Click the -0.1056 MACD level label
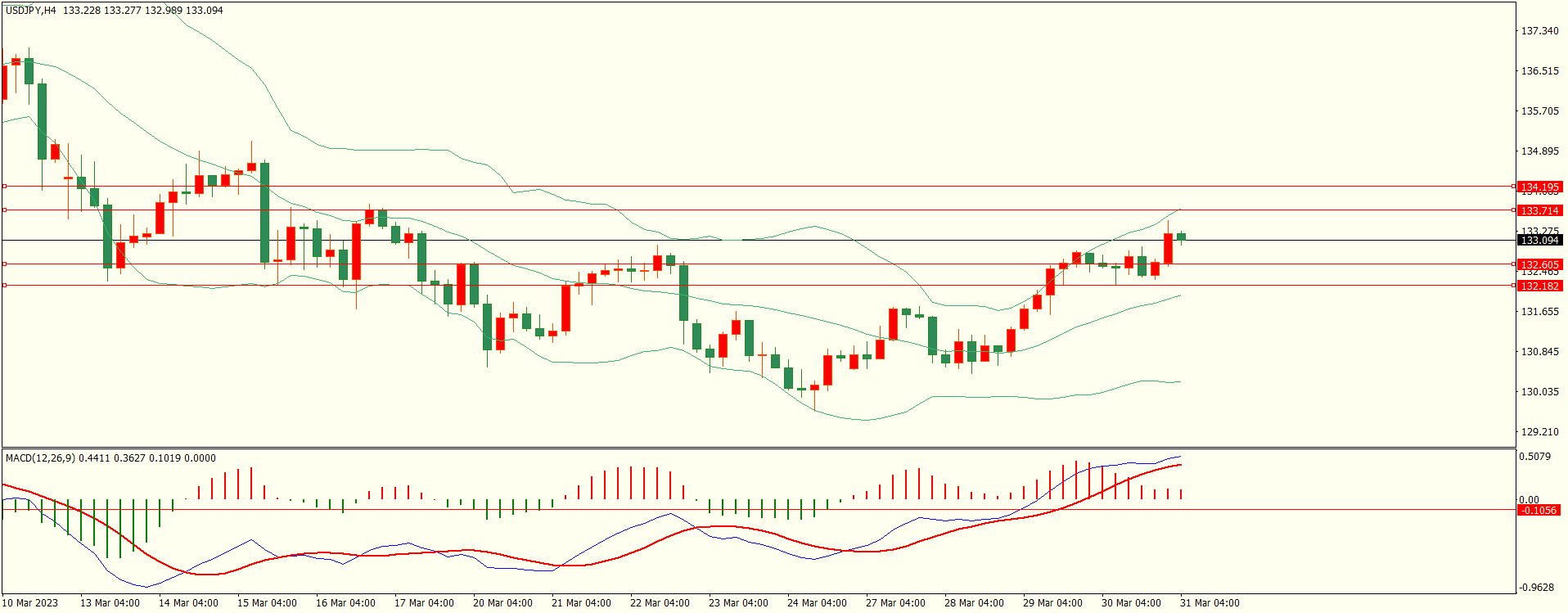 pos(1539,511)
